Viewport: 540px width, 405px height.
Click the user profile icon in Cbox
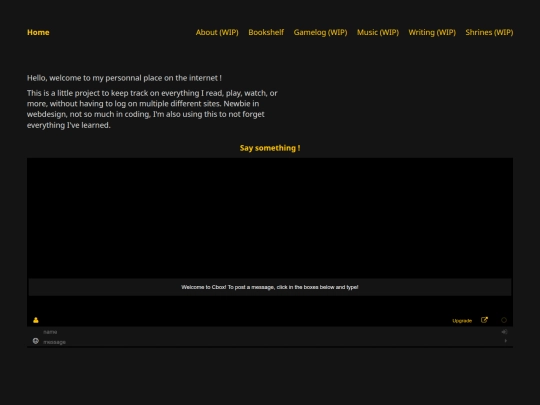coord(36,320)
